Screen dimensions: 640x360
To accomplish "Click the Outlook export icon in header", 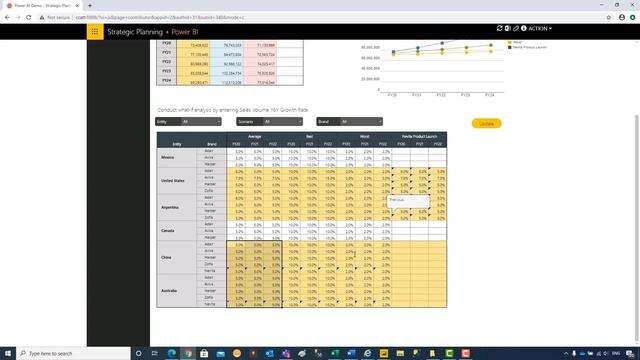I will point(507,28).
